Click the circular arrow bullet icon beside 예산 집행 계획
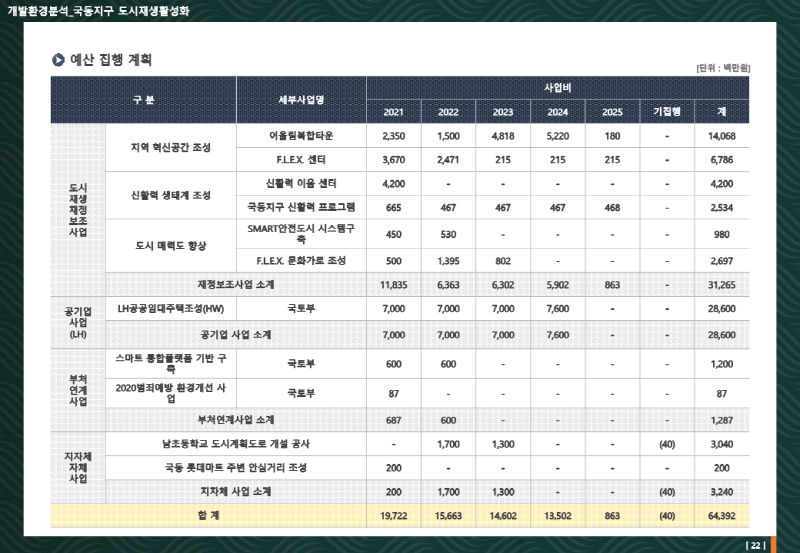Screen dimensions: 800x553 58,60
